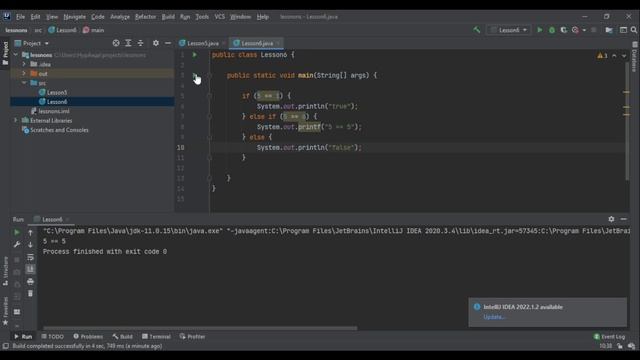Click the Update link in notification
The width and height of the screenshot is (640, 360).
click(494, 317)
